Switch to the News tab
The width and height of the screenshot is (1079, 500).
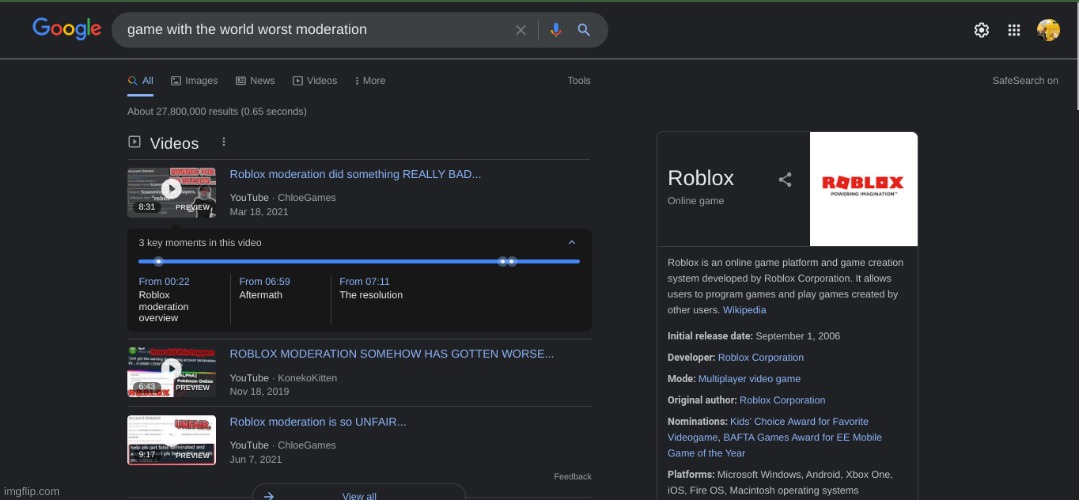click(255, 80)
